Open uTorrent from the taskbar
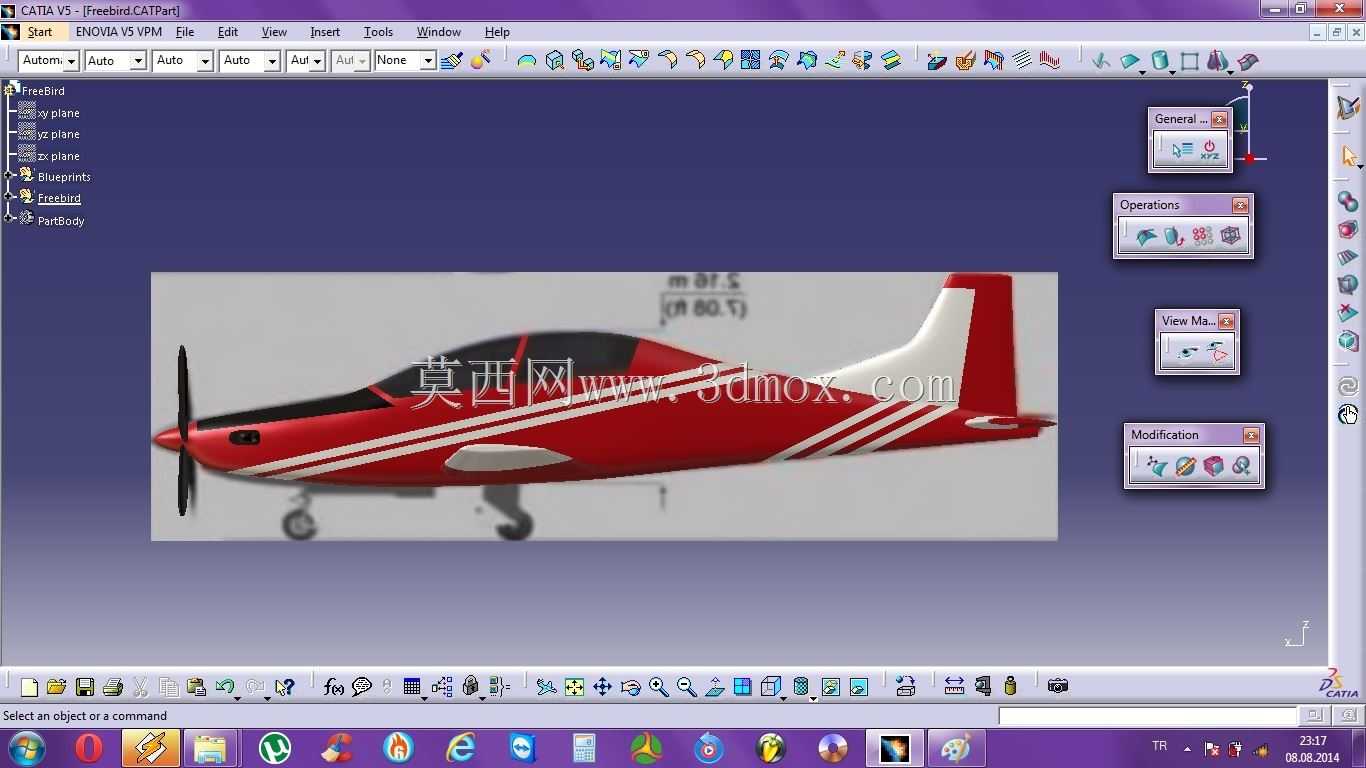Viewport: 1366px width, 768px height. click(275, 747)
